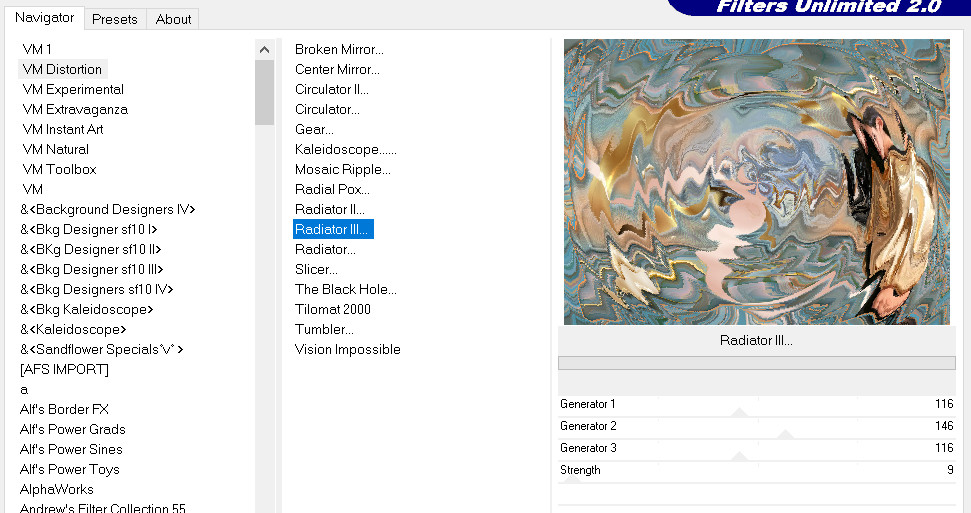Select VM Experimental category
This screenshot has width=971, height=513.
coord(73,89)
